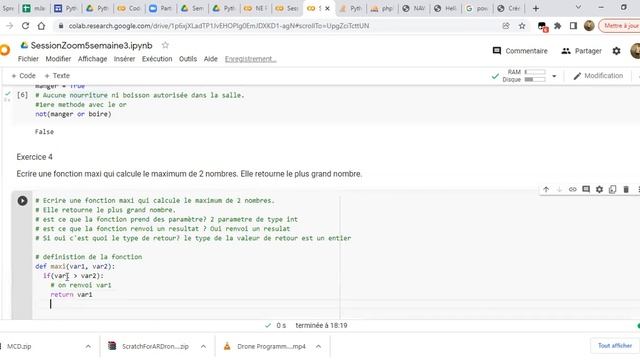Open new browser tab

click(x=536, y=8)
